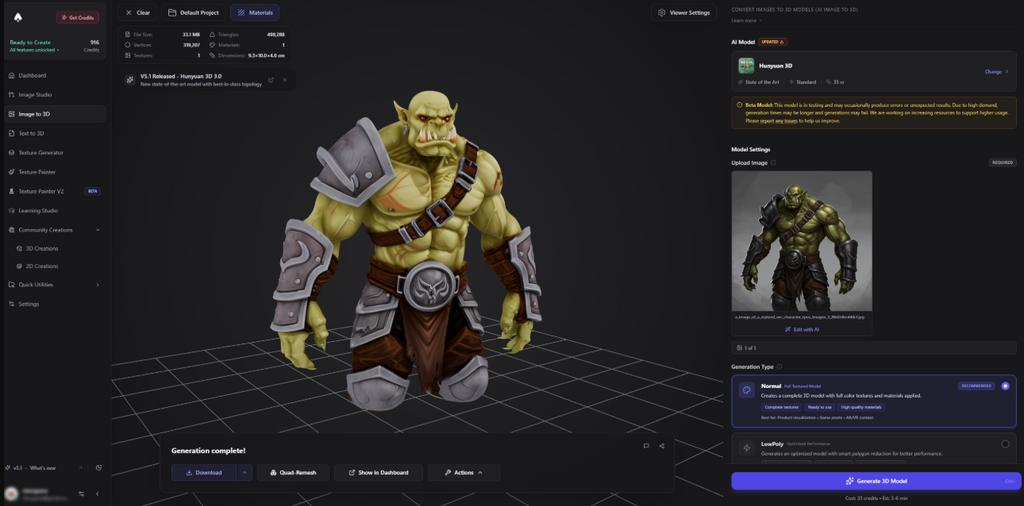Viewport: 1024px width, 506px height.
Task: Click the LowPoly lightning icon
Action: 746,449
